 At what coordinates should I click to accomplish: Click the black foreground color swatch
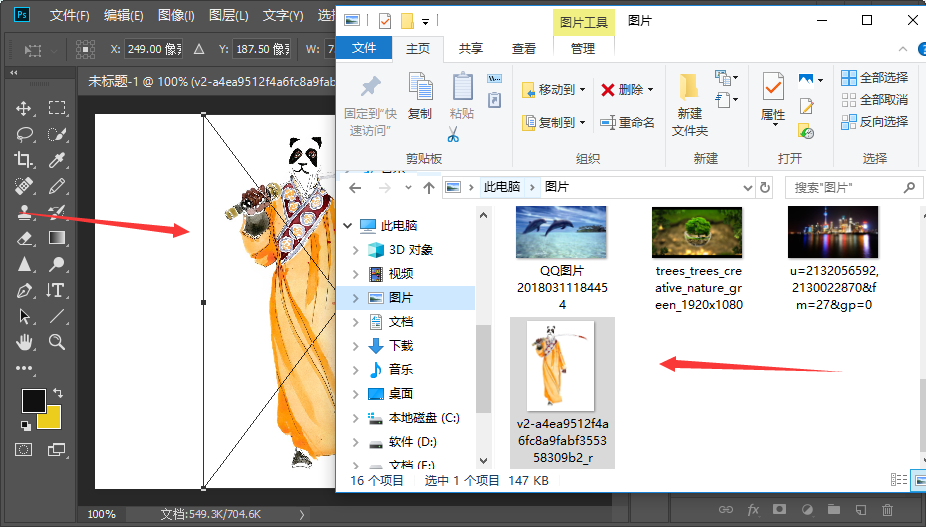click(32, 399)
